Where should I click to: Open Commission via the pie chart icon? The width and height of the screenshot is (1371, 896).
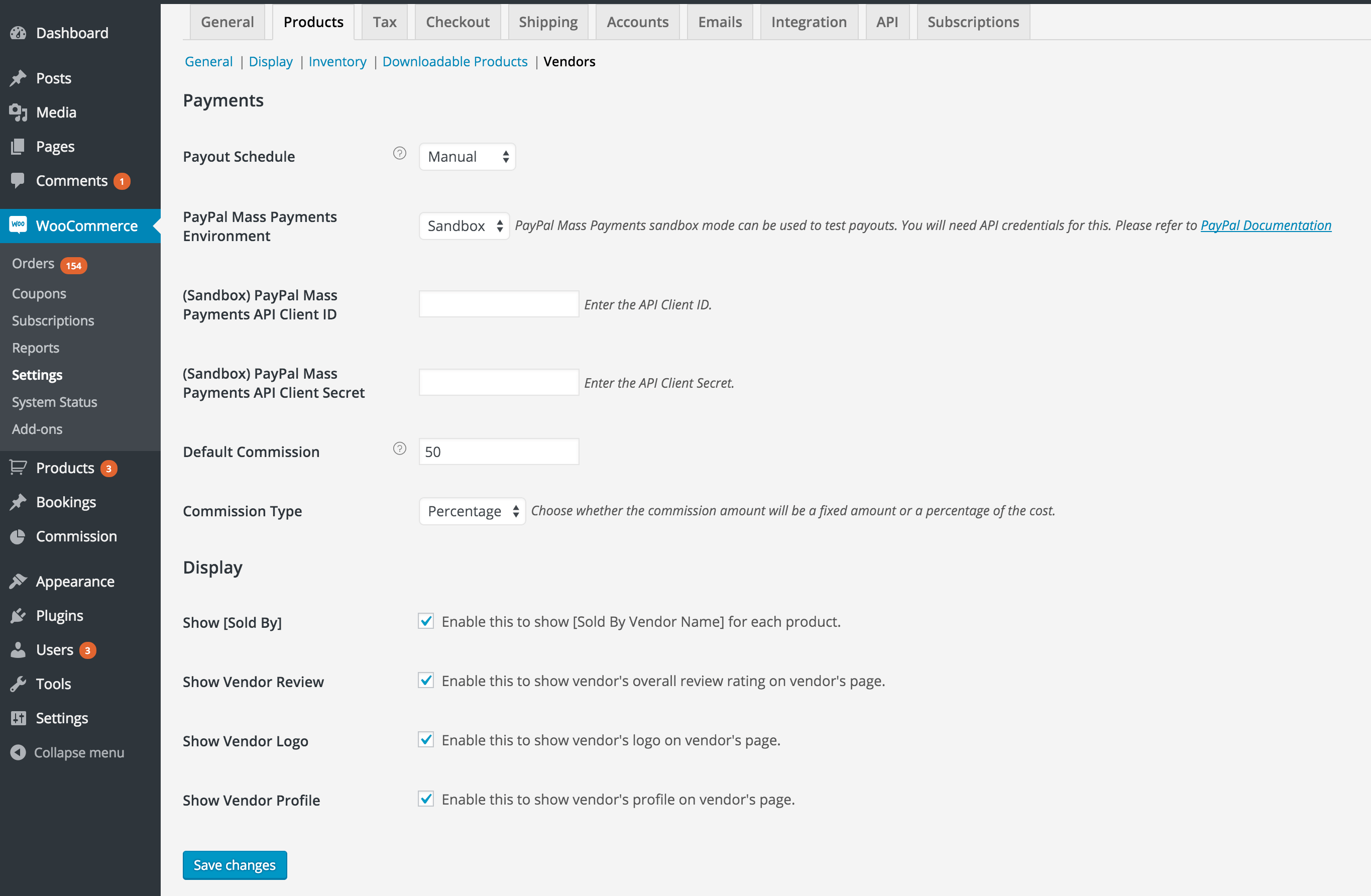[18, 536]
